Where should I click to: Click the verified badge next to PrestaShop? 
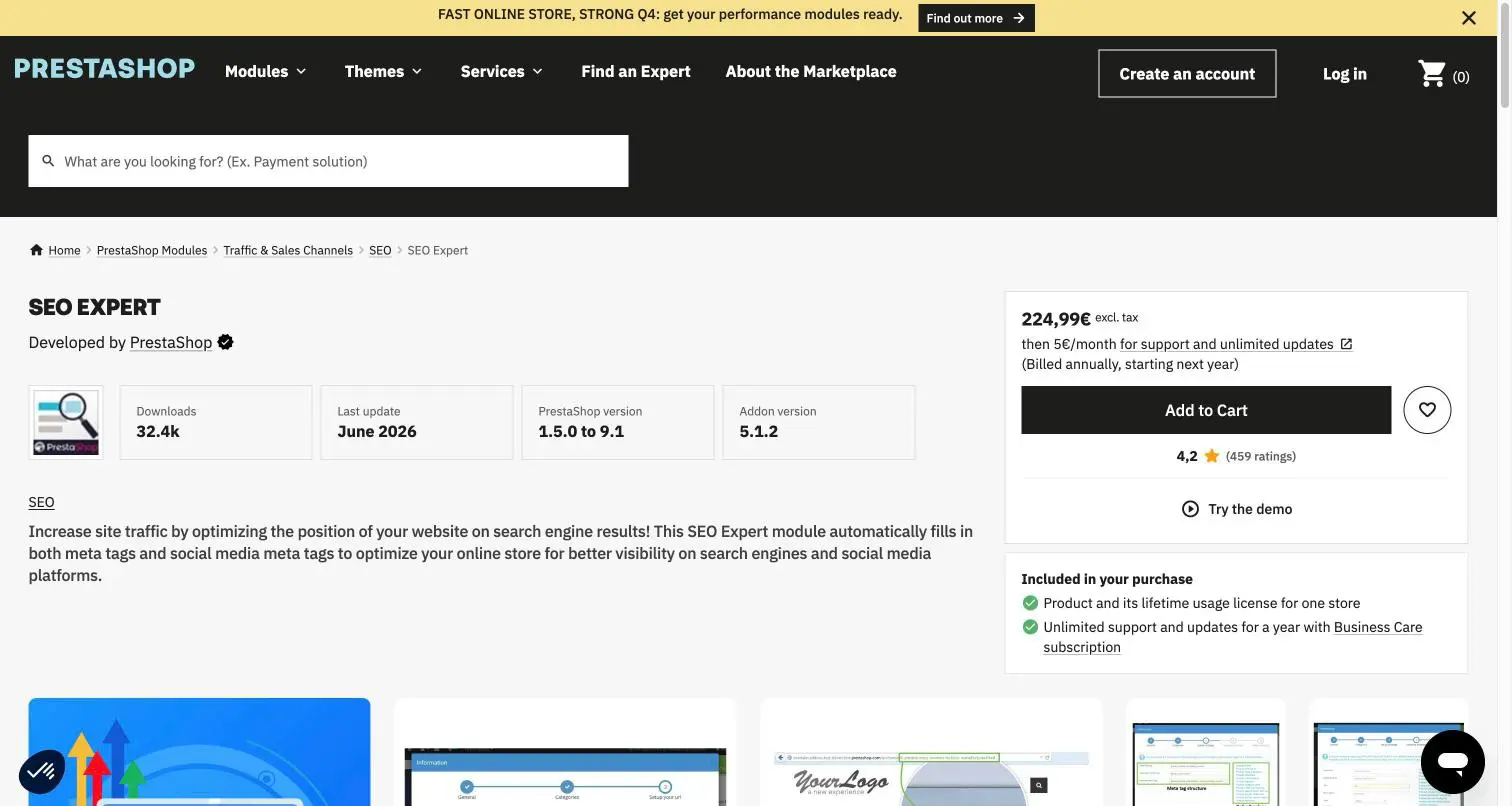pyautogui.click(x=226, y=342)
